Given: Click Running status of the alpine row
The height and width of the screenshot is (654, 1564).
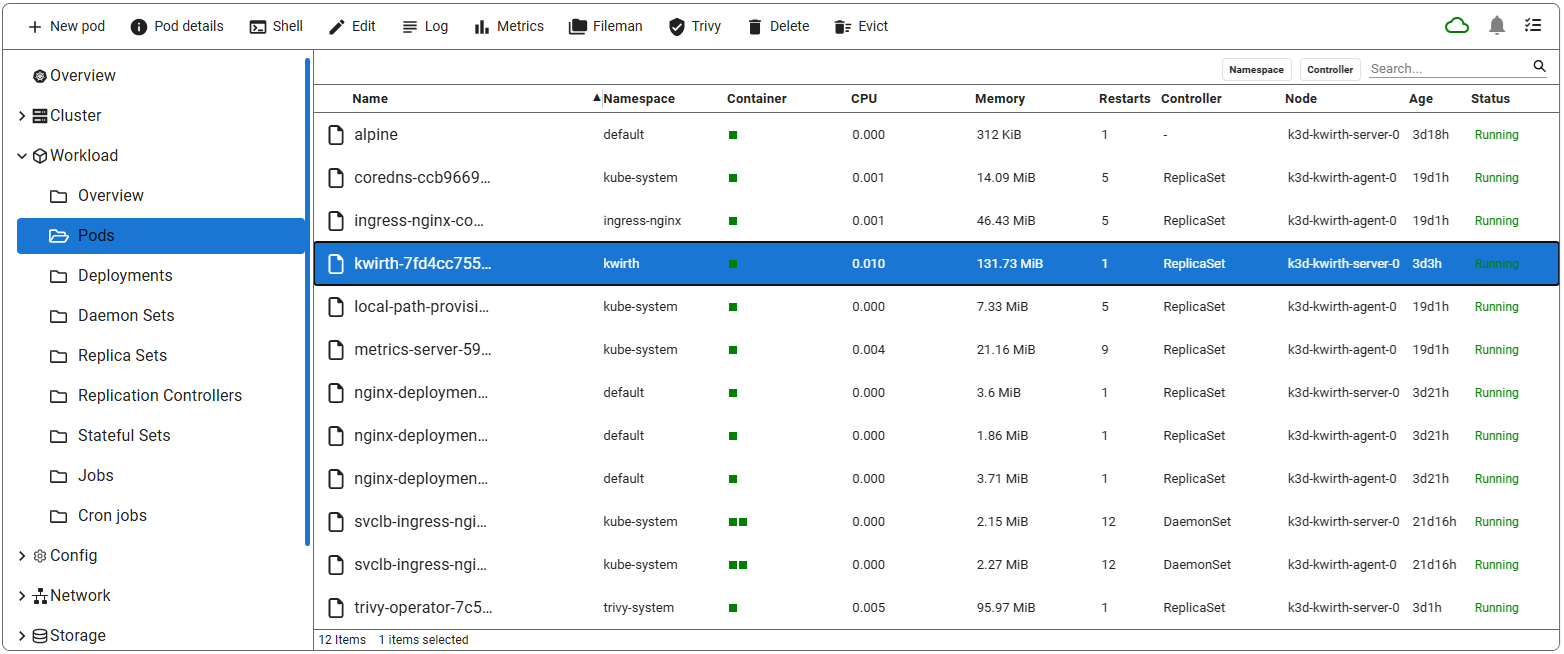Looking at the screenshot, I should 1497,135.
